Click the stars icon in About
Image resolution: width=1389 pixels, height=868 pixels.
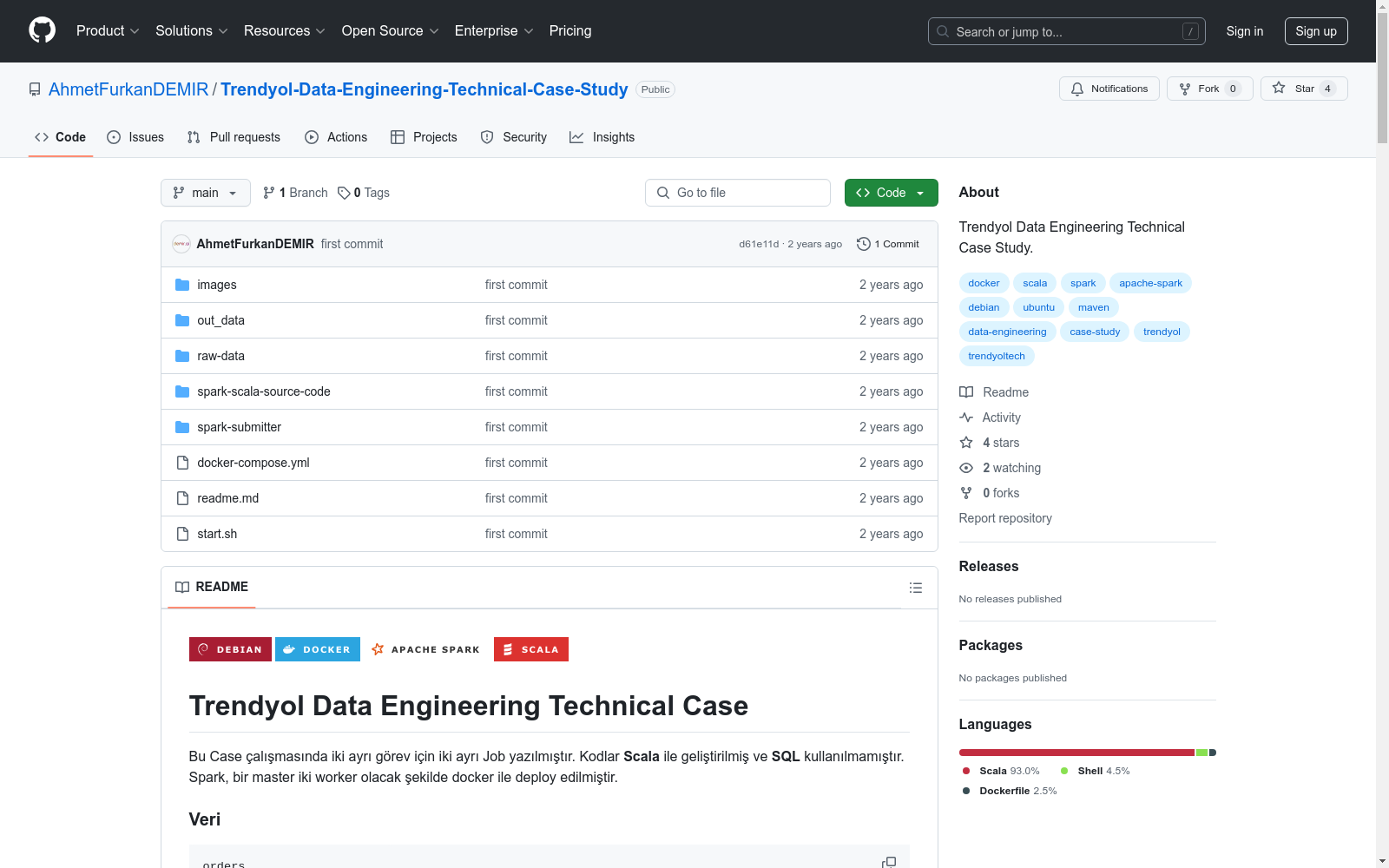(x=966, y=443)
